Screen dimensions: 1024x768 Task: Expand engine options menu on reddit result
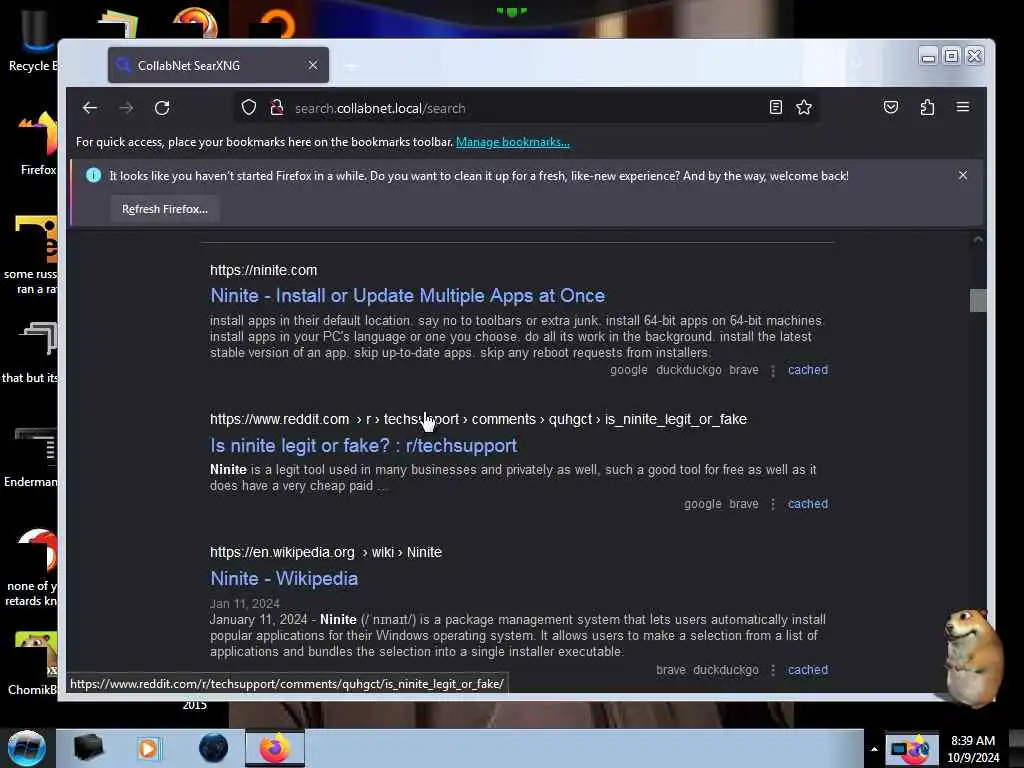point(773,504)
